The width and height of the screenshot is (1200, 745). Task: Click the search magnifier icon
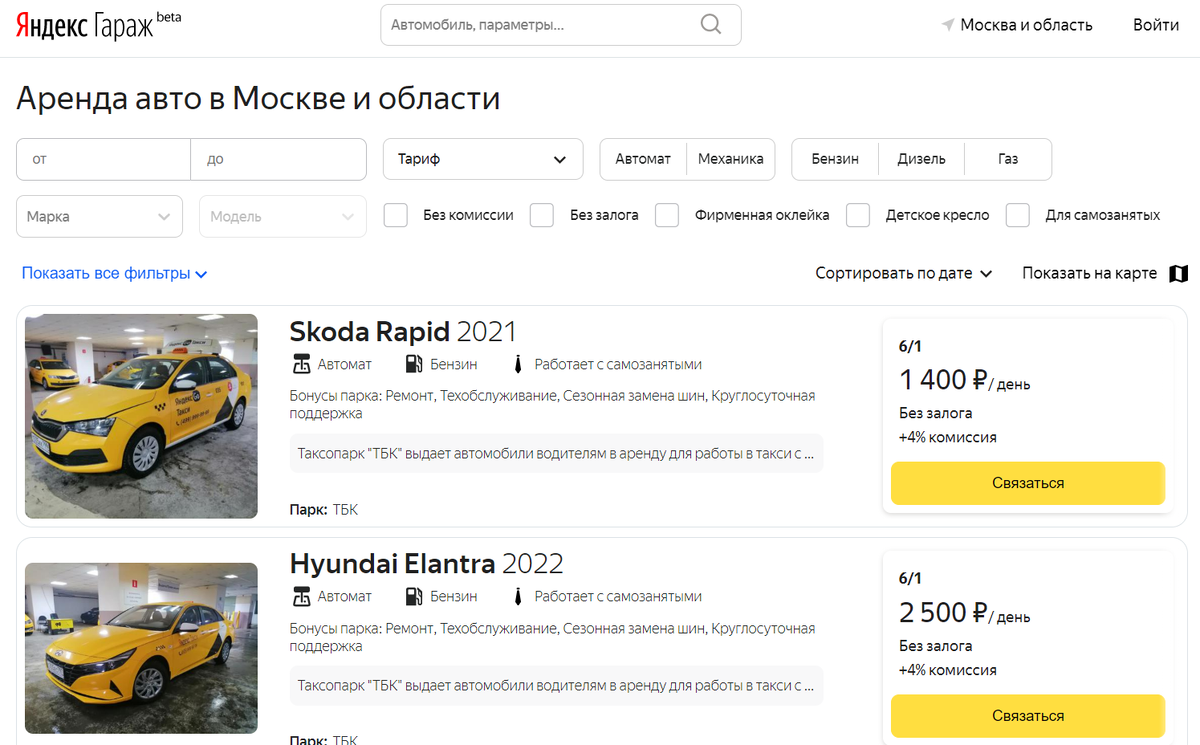click(711, 25)
